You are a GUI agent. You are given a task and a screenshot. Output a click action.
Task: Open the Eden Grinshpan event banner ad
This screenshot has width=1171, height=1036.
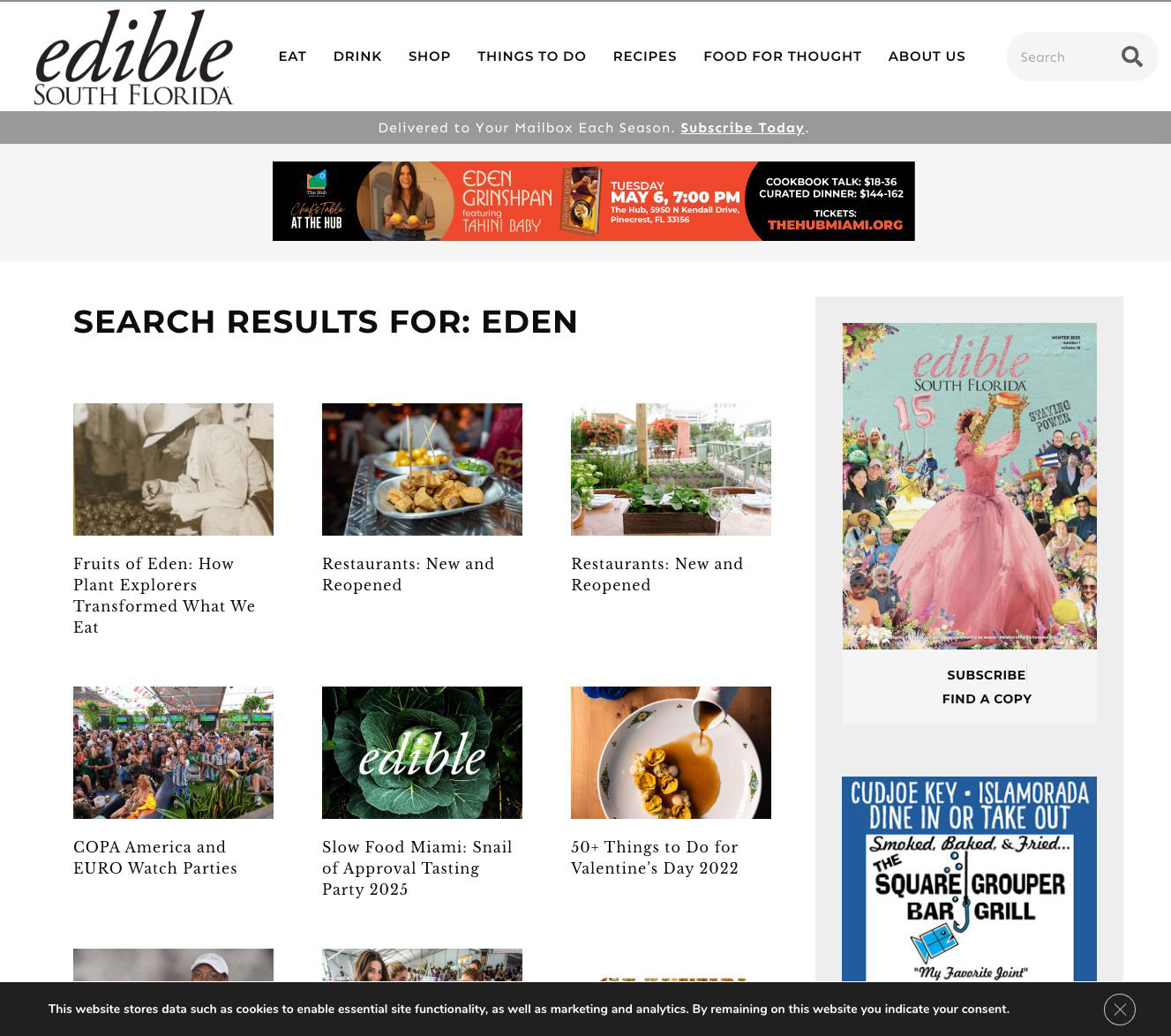(x=593, y=201)
